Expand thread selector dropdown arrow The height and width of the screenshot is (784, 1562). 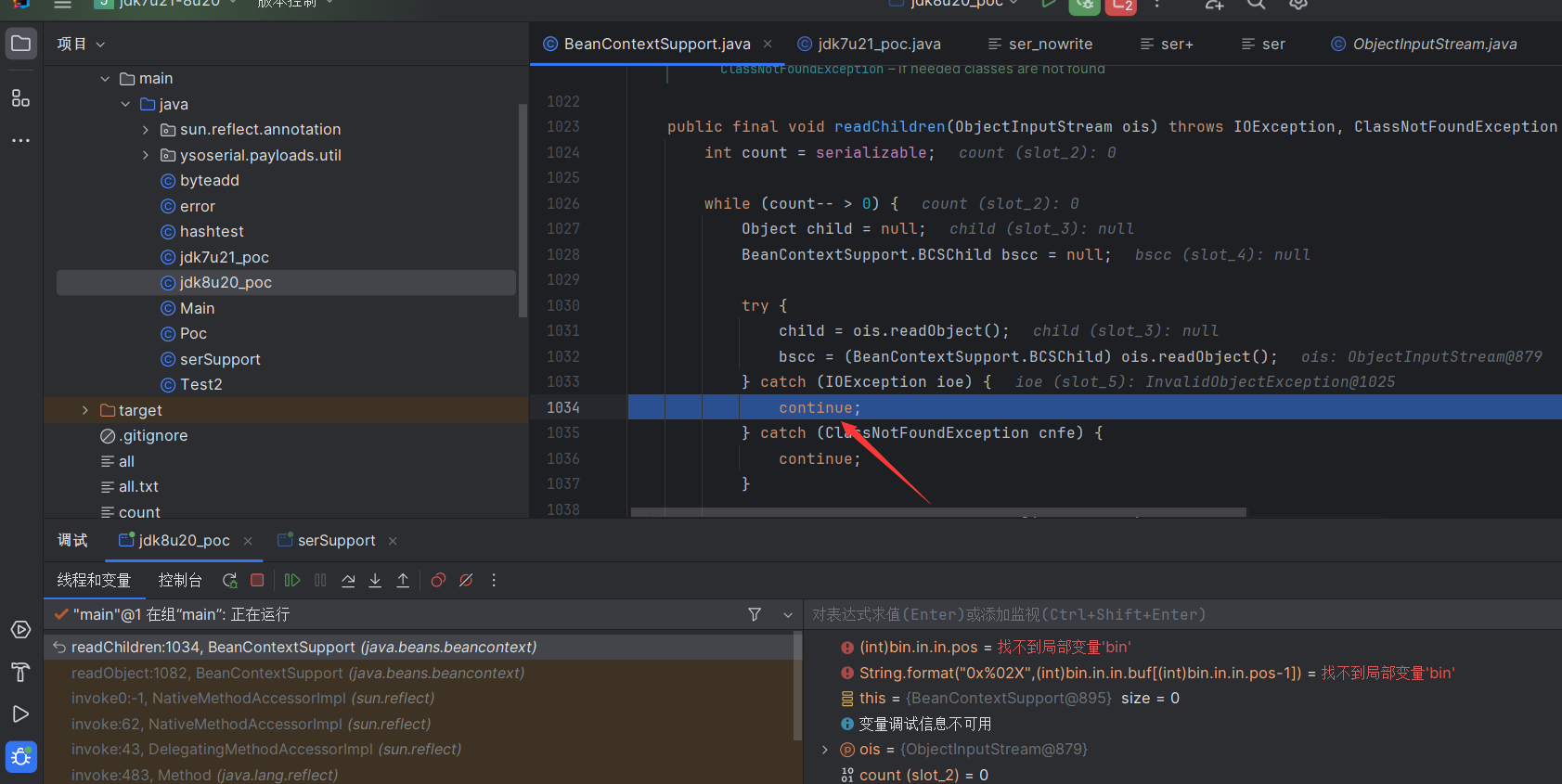pos(788,614)
